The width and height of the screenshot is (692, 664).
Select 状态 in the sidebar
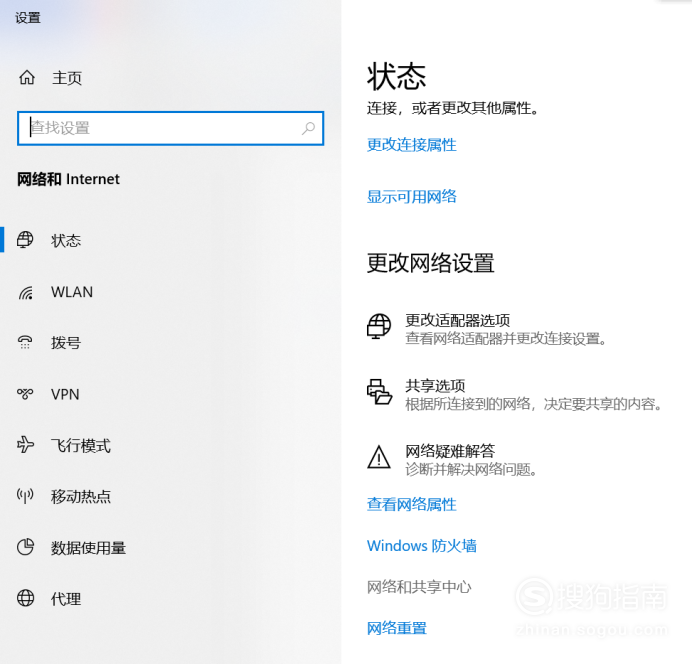coord(66,240)
